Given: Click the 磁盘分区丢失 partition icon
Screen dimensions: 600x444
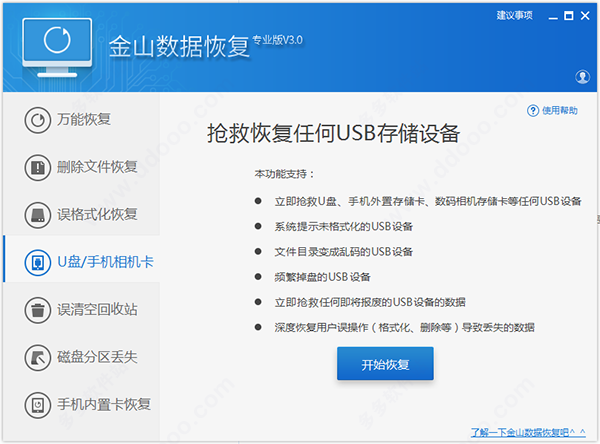Looking at the screenshot, I should click(x=38, y=357).
